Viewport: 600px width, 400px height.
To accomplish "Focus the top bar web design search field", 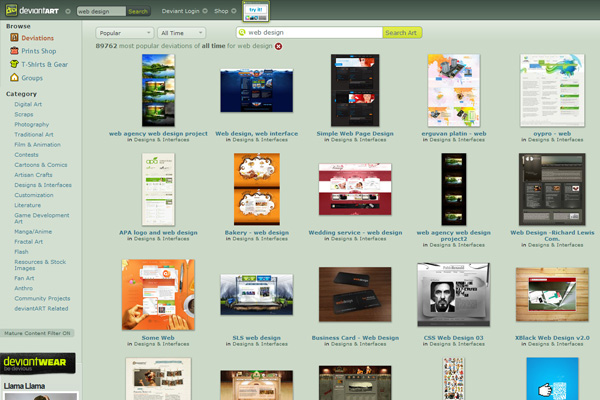I will click(x=101, y=11).
